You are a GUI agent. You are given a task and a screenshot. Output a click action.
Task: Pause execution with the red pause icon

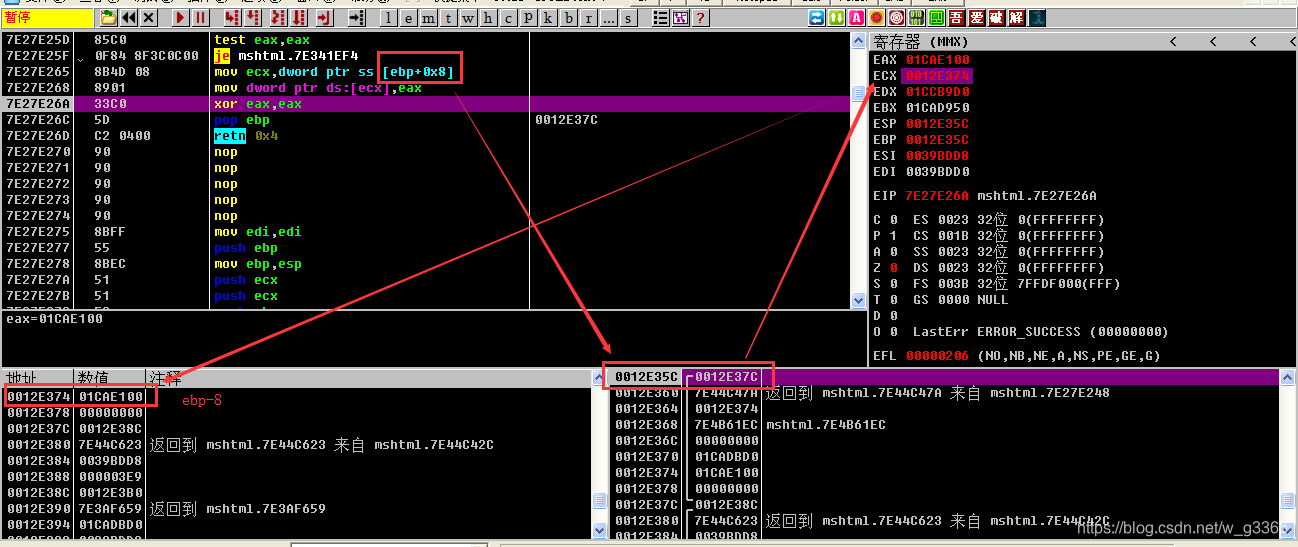[200, 17]
